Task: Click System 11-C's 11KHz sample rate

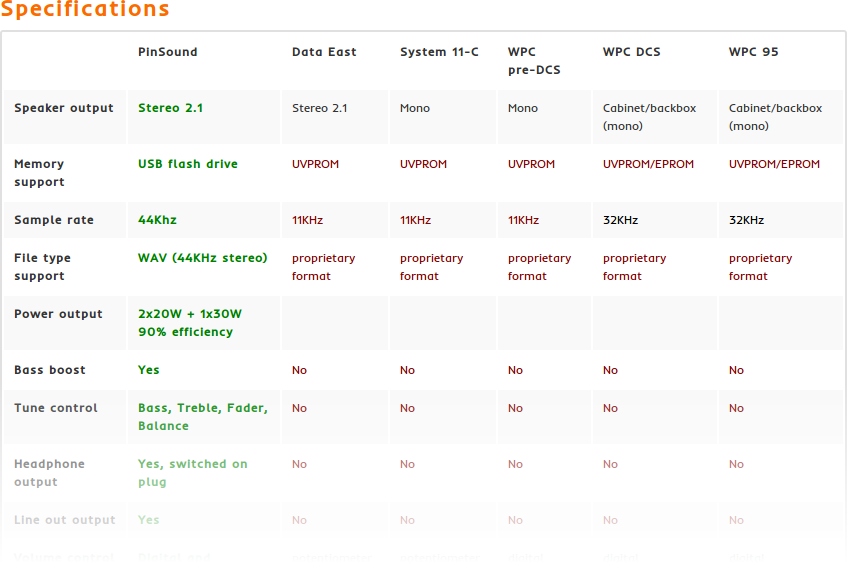Action: [x=415, y=220]
